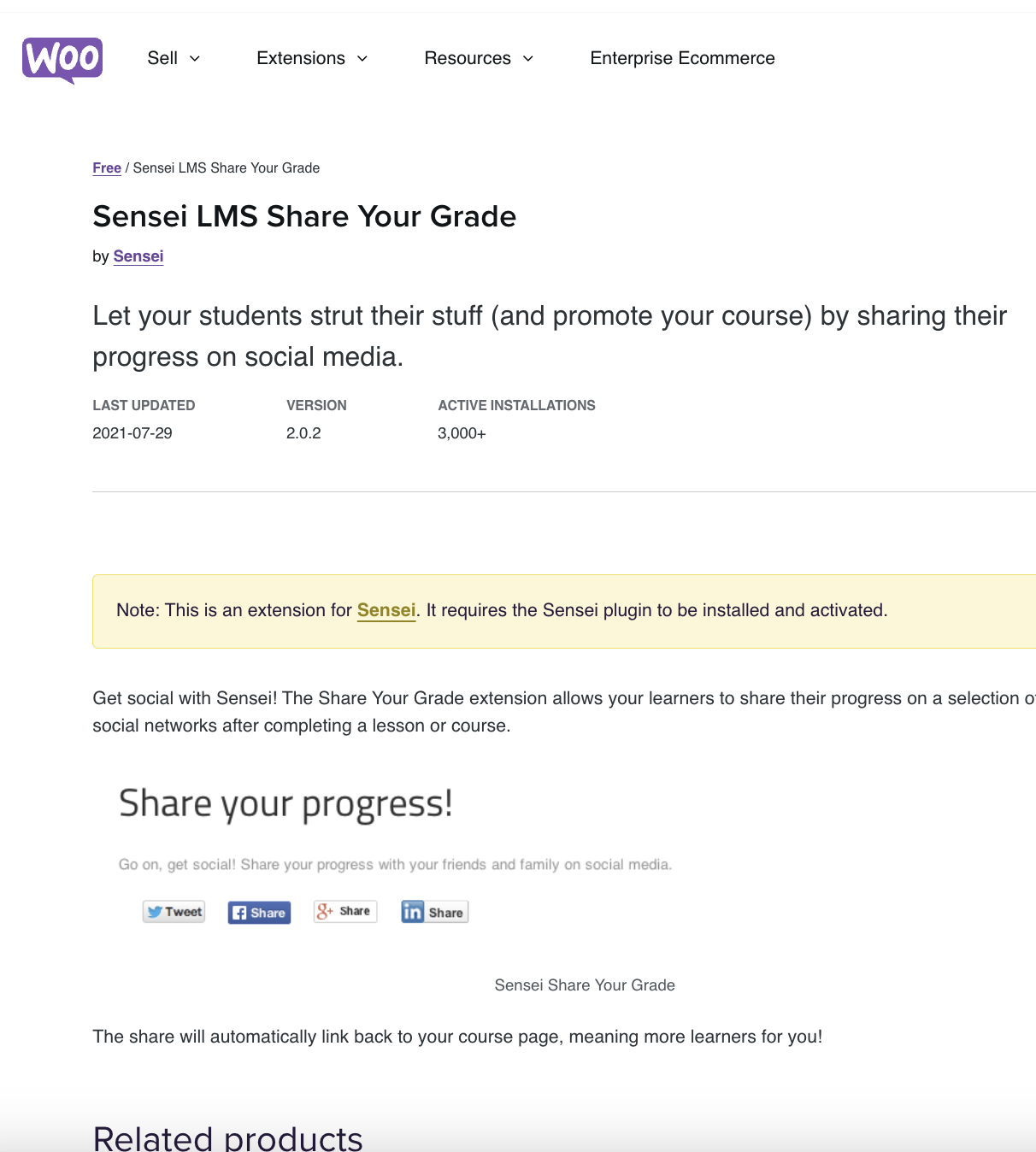The height and width of the screenshot is (1152, 1036).
Task: Click Resources in the top navigation
Action: [x=468, y=58]
